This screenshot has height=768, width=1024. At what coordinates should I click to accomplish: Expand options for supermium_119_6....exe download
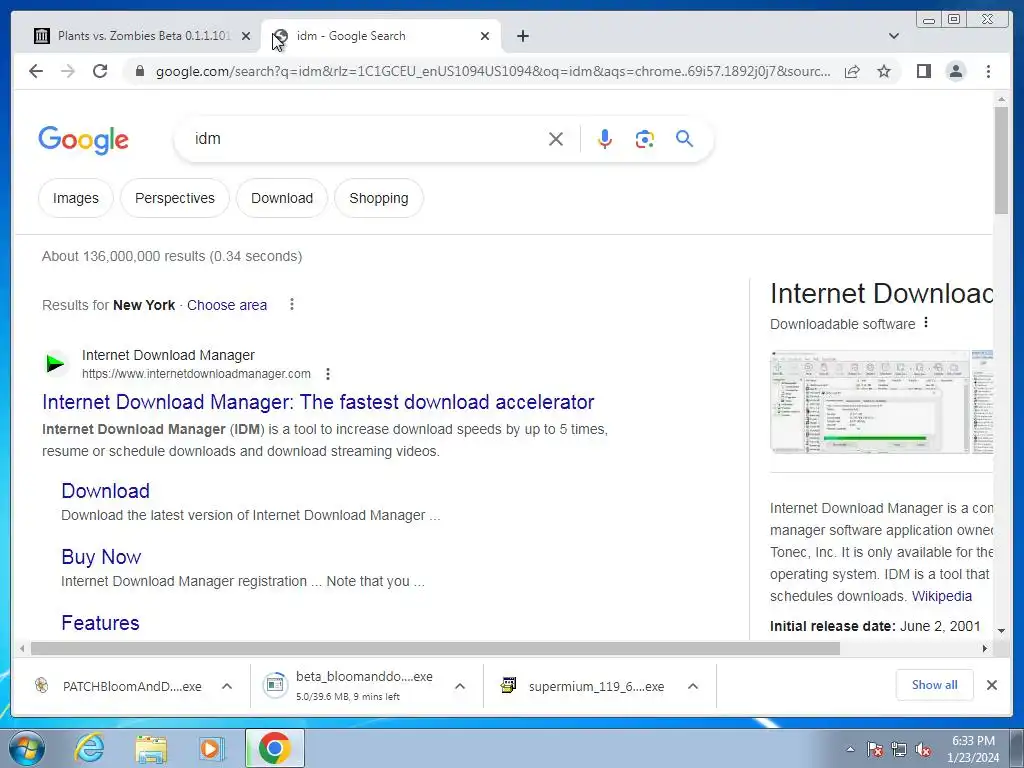[693, 686]
